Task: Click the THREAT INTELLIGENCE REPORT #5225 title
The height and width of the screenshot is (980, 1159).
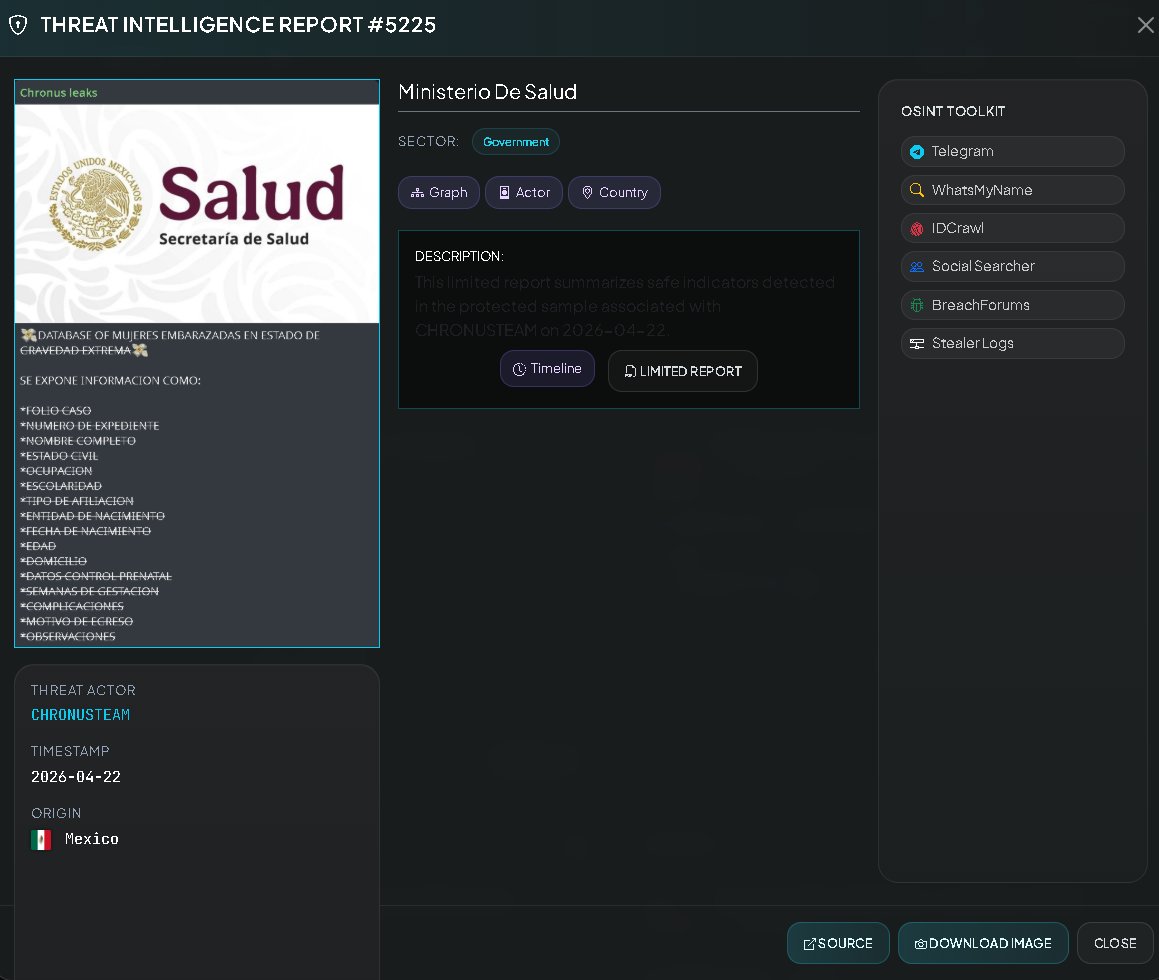Action: point(238,25)
